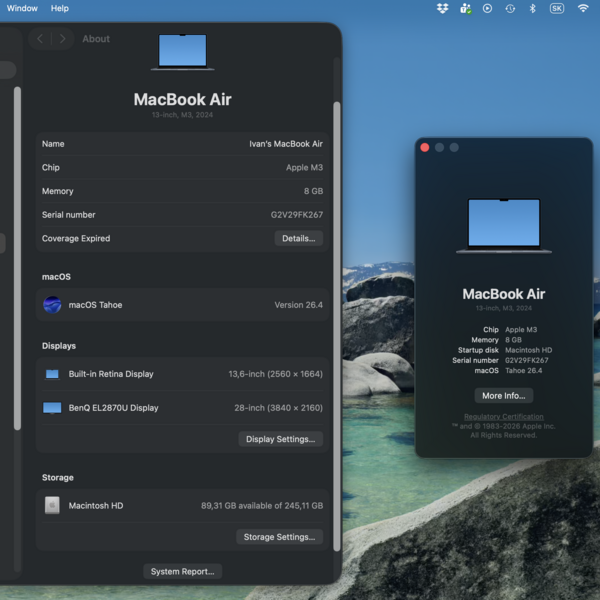
Task: Click the Bluetooth icon in menu bar
Action: pyautogui.click(x=533, y=8)
